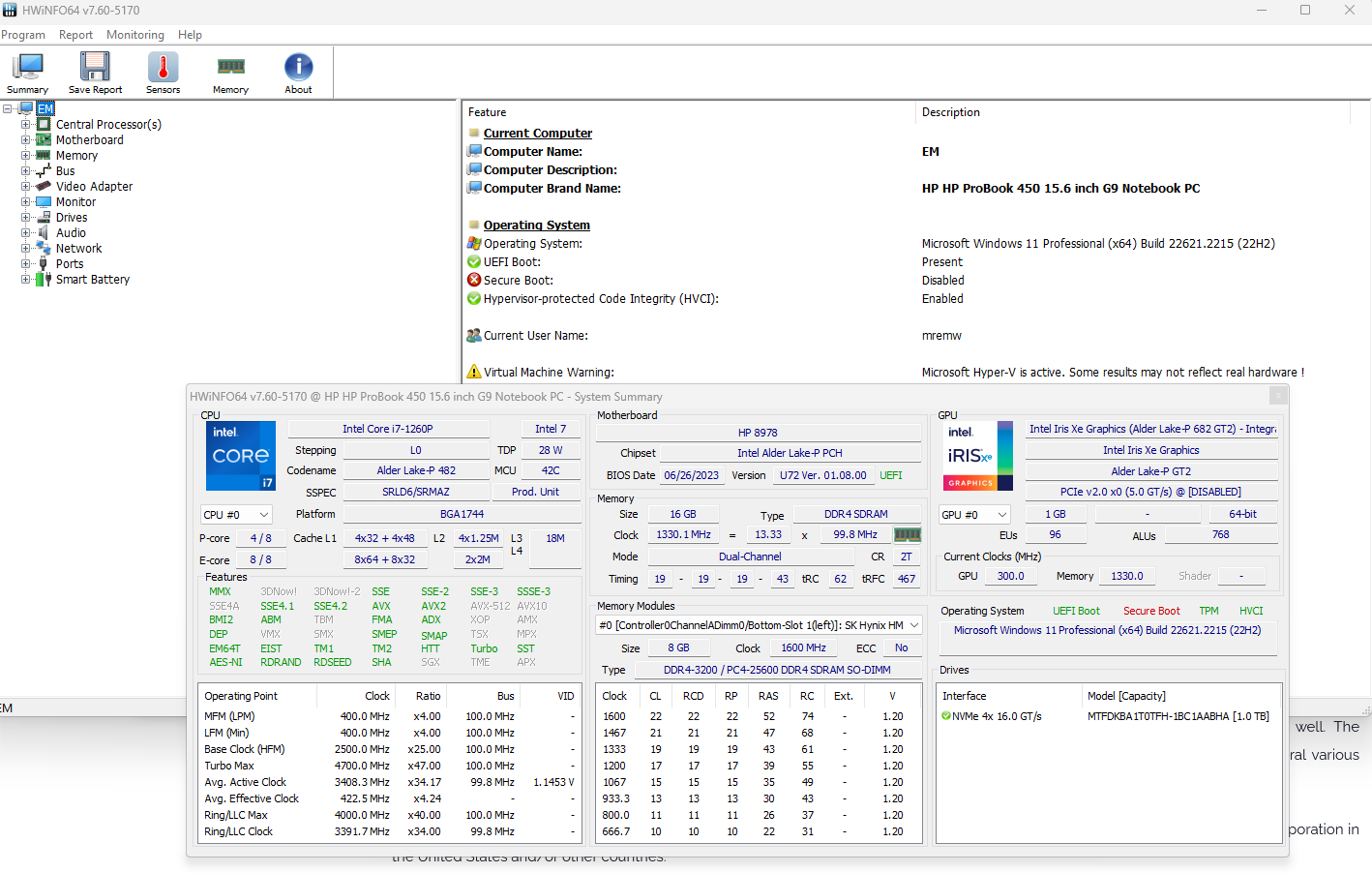Click the Alder Lake-P 482 codename value
Viewport: 1372px width, 873px height.
[416, 471]
